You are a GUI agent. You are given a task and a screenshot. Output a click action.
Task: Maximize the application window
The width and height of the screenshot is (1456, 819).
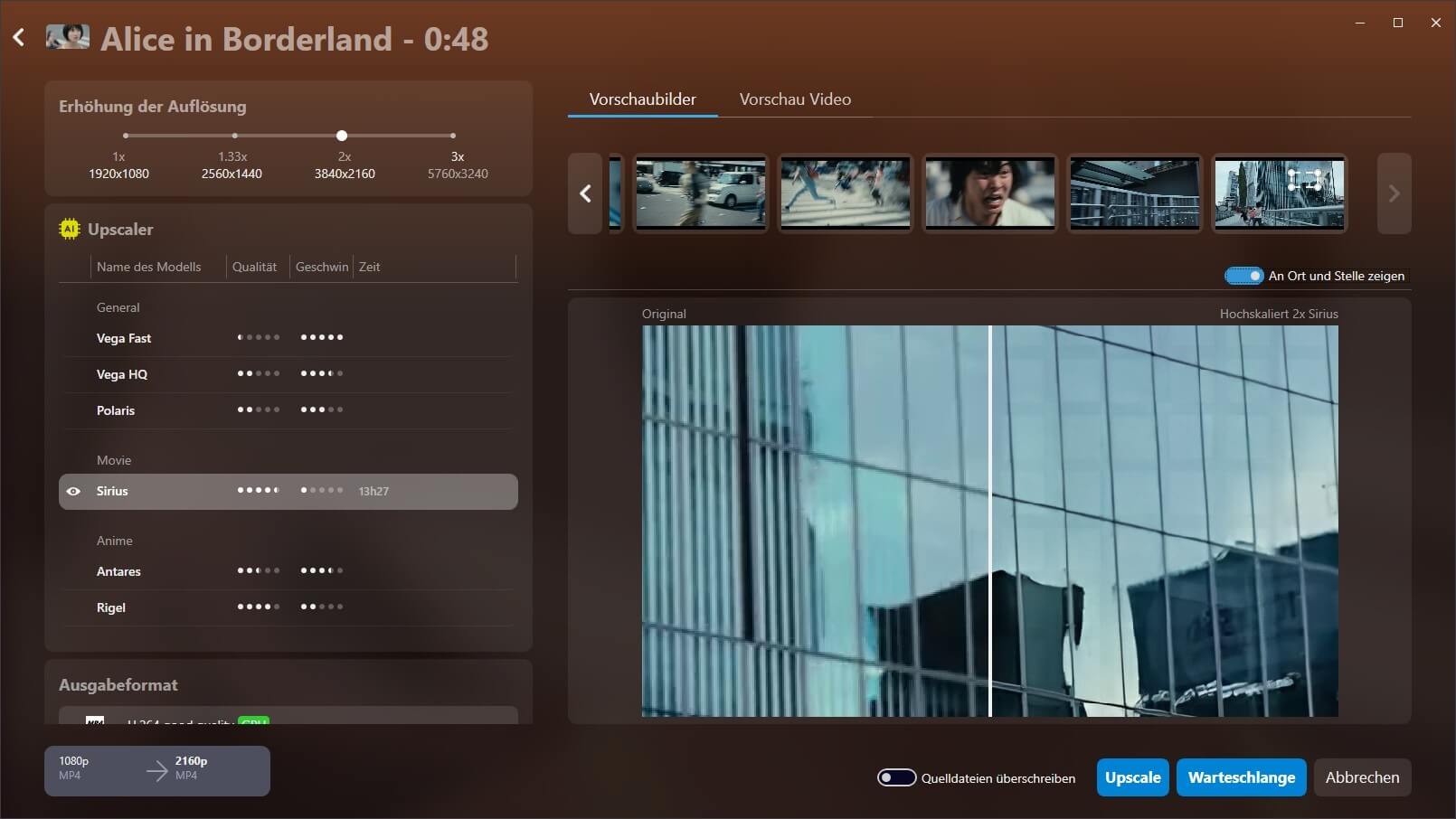point(1397,23)
